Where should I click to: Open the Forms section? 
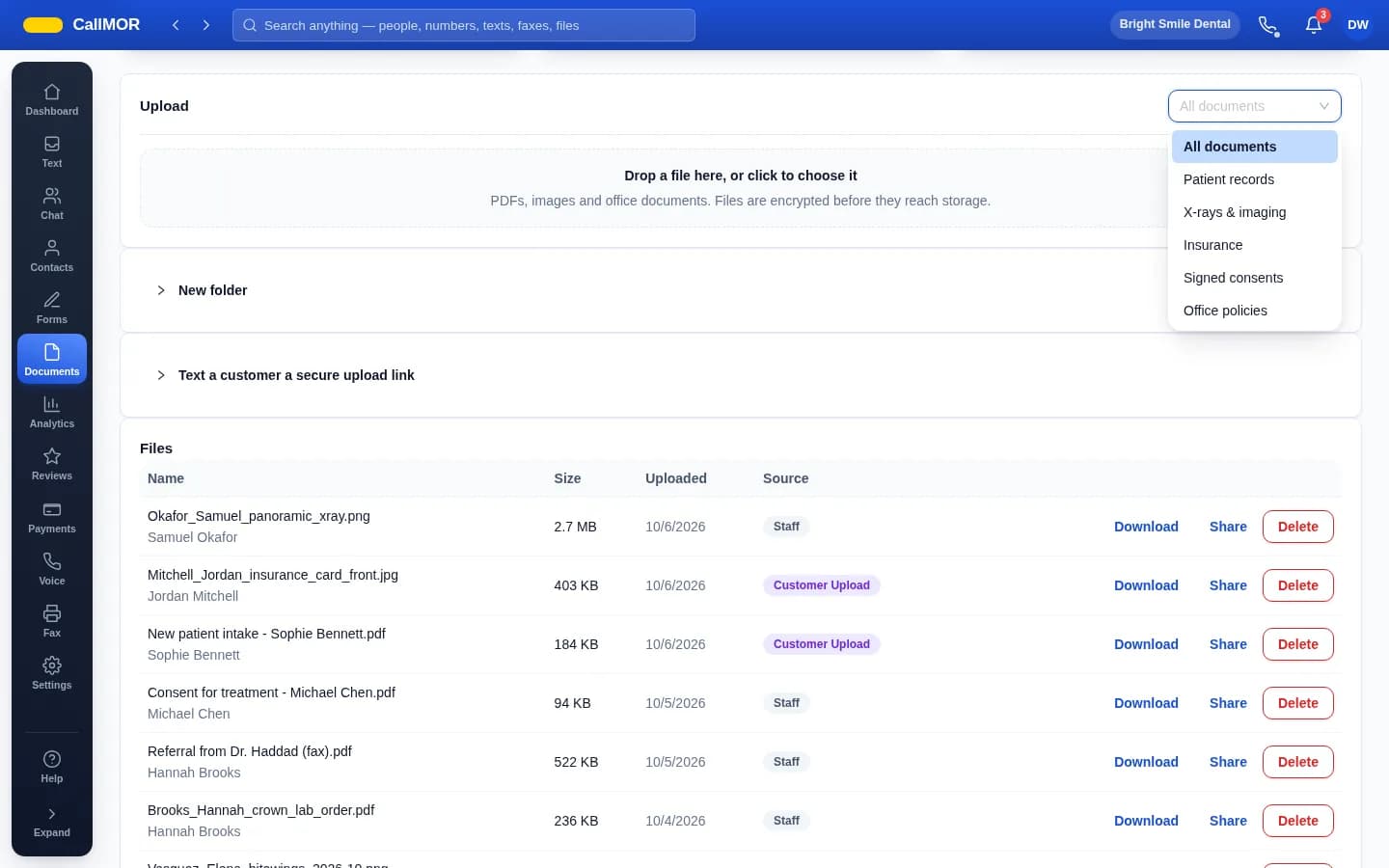coord(52,308)
